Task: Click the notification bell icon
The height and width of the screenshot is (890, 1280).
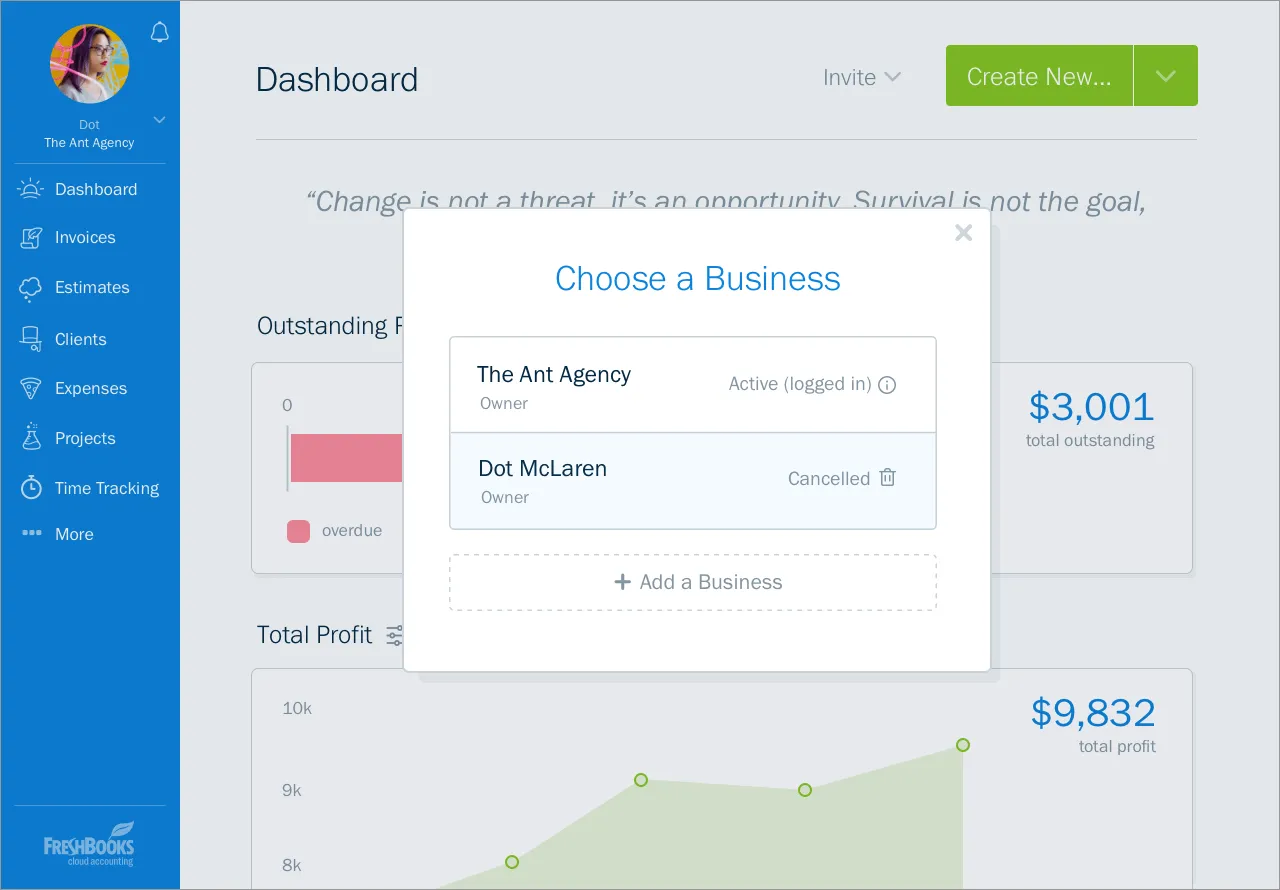Action: 159,33
